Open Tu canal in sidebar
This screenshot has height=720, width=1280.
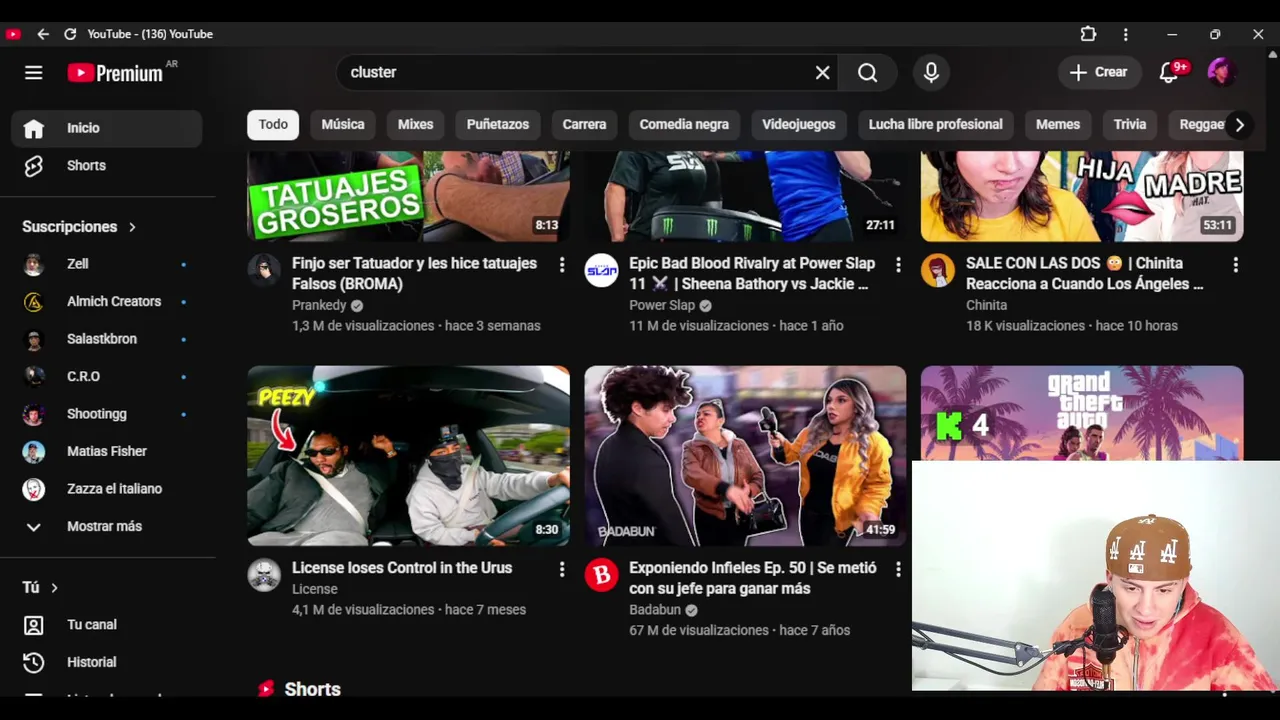pos(107,624)
